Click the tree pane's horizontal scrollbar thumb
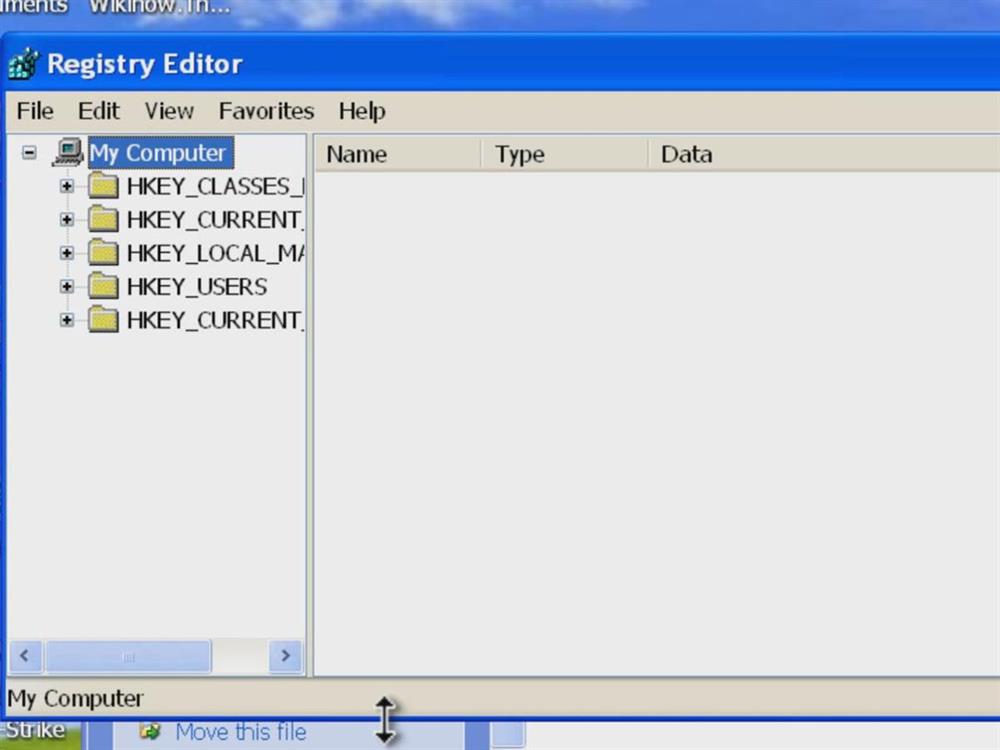 [128, 656]
